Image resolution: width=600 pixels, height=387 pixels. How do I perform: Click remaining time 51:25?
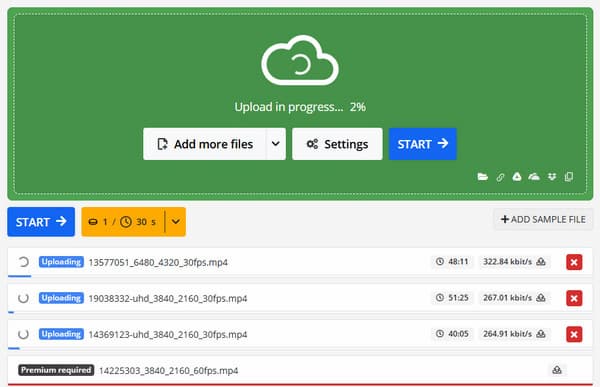coord(452,297)
